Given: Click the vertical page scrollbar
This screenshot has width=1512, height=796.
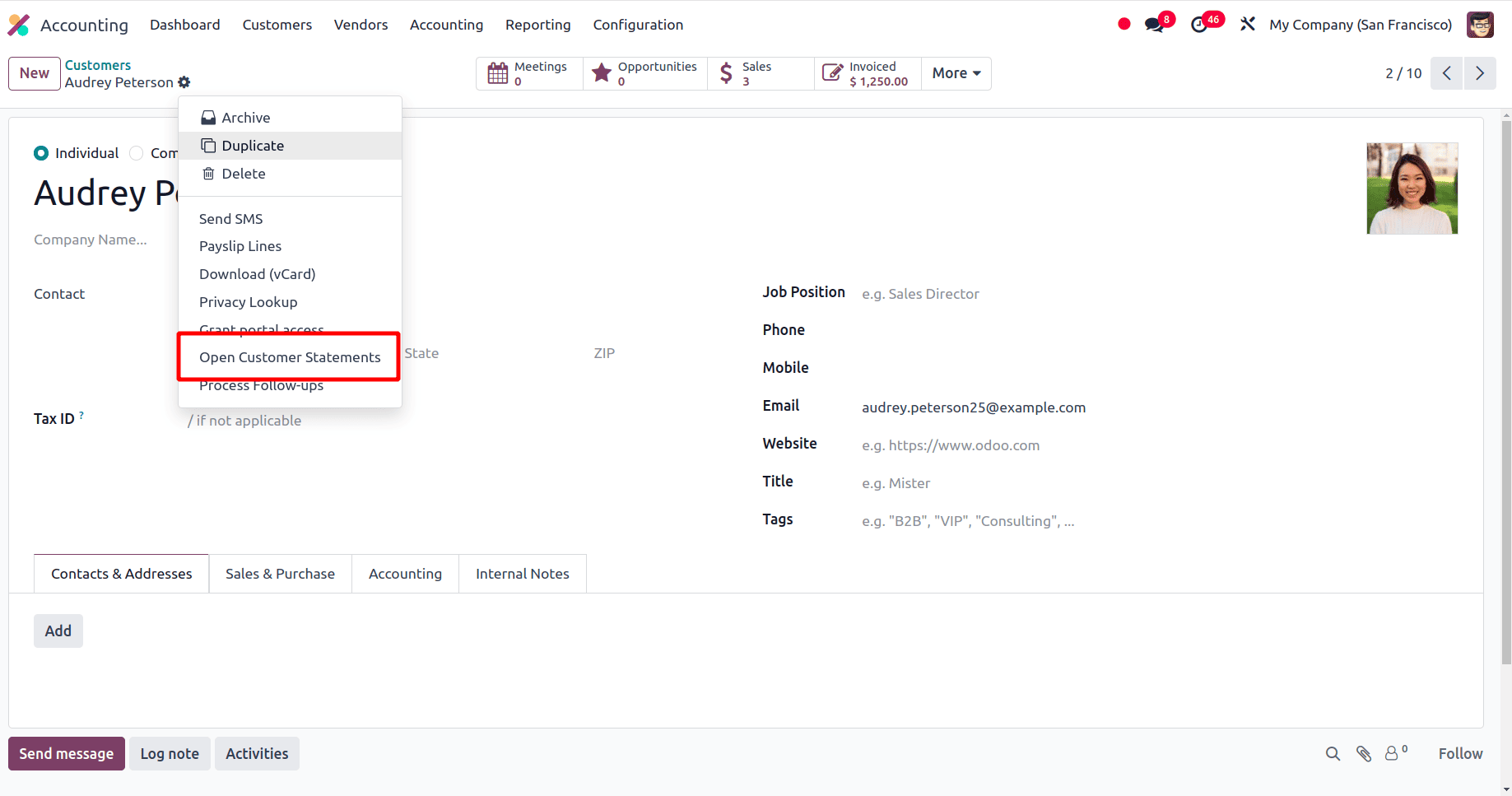Looking at the screenshot, I should point(1506,391).
